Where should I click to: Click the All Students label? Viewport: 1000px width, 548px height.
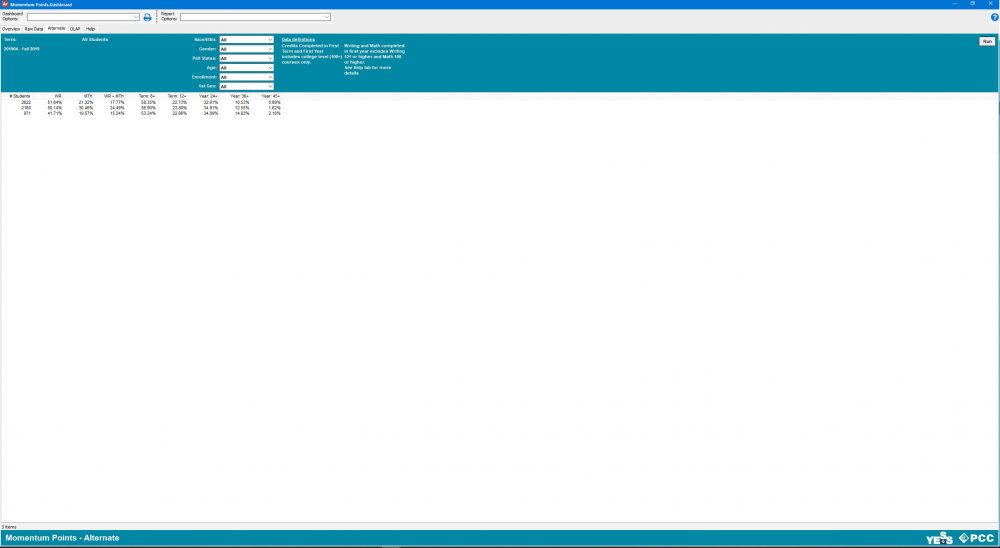pos(95,40)
